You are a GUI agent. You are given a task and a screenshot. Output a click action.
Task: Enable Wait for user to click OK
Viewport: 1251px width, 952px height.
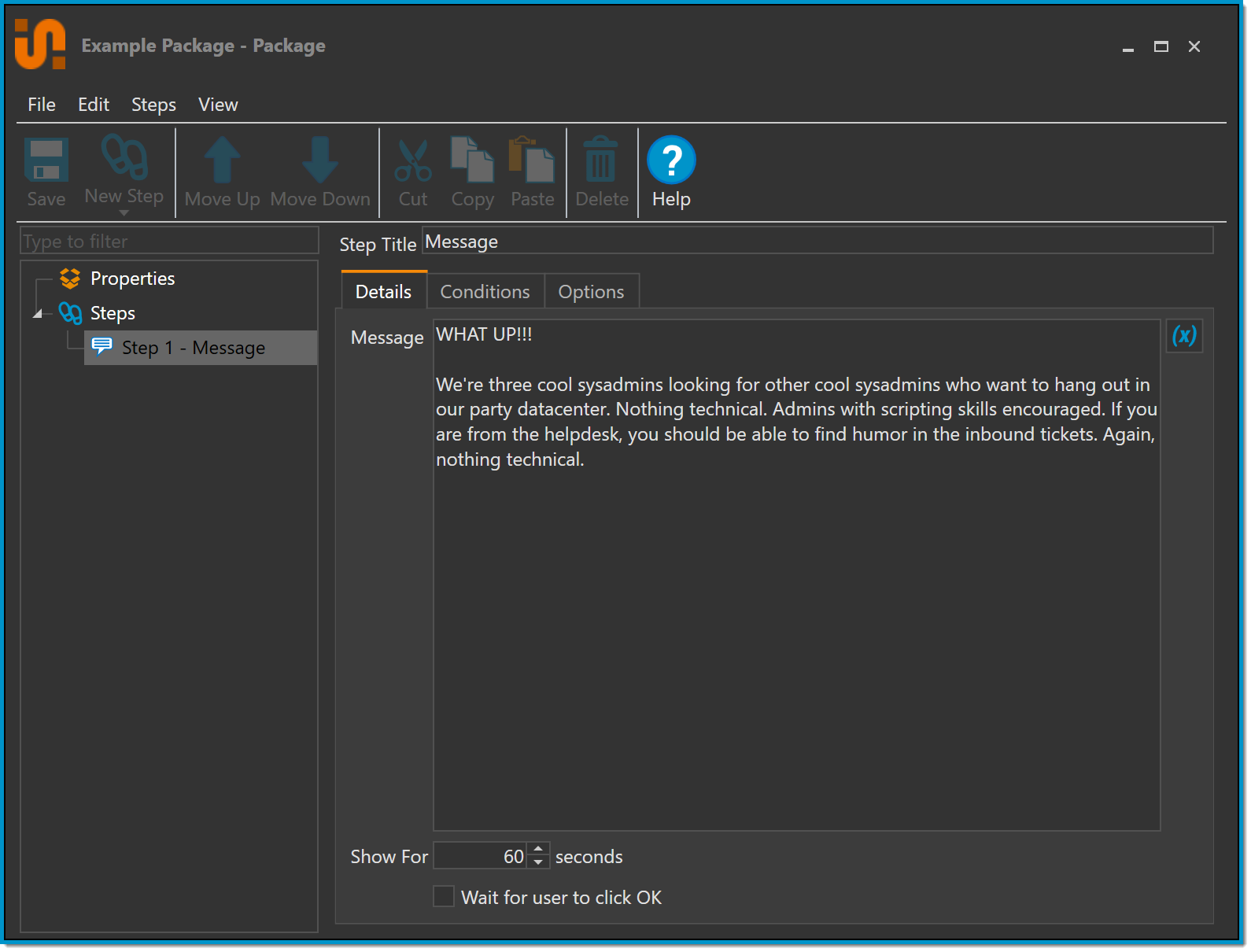click(x=444, y=896)
